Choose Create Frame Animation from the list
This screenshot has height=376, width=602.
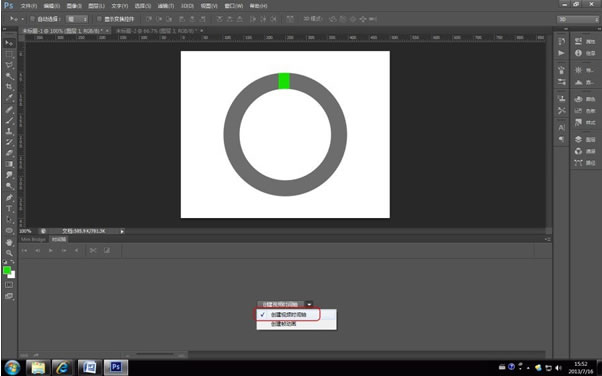[x=283, y=324]
